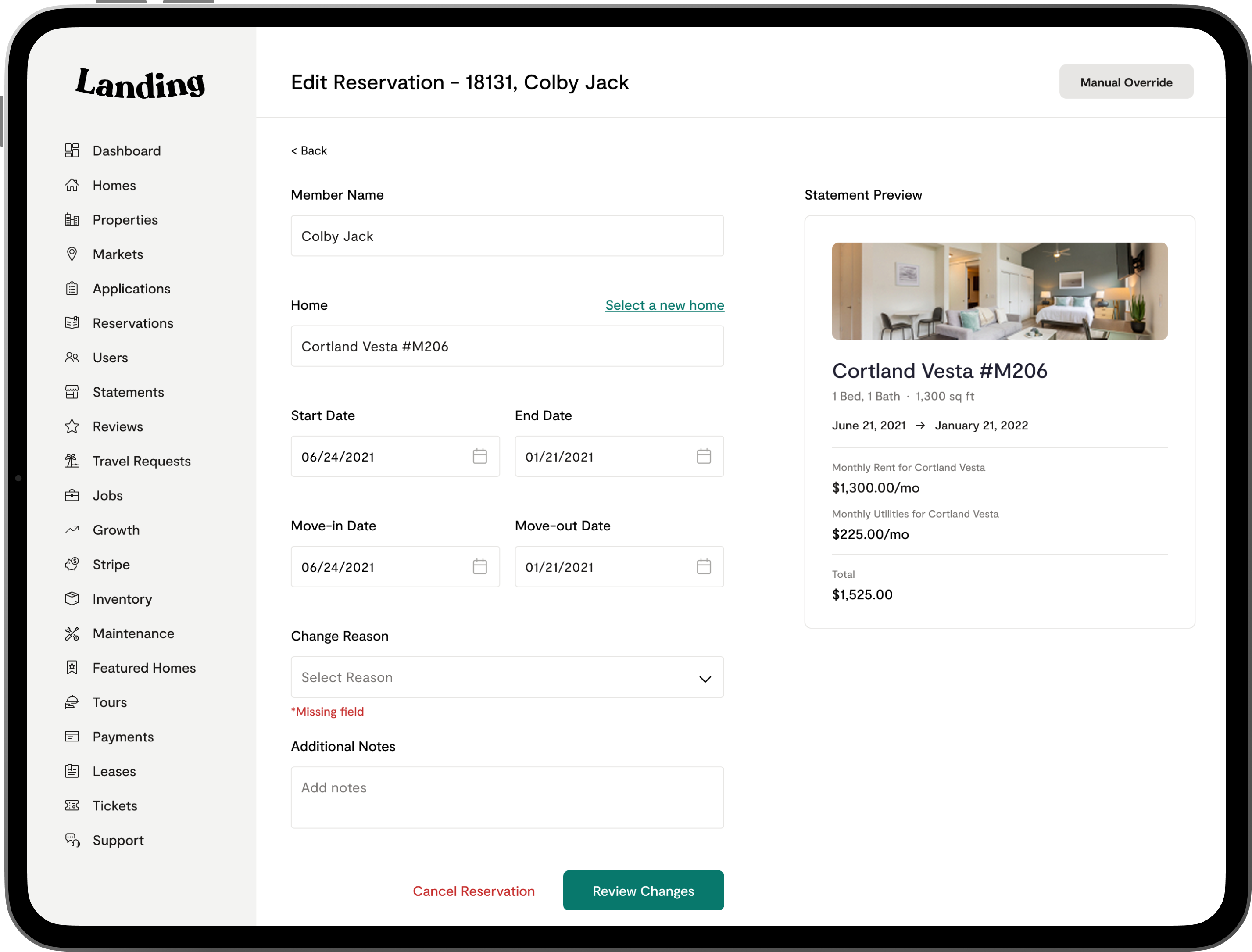Click the Select Reason chevron arrow

[x=704, y=679]
